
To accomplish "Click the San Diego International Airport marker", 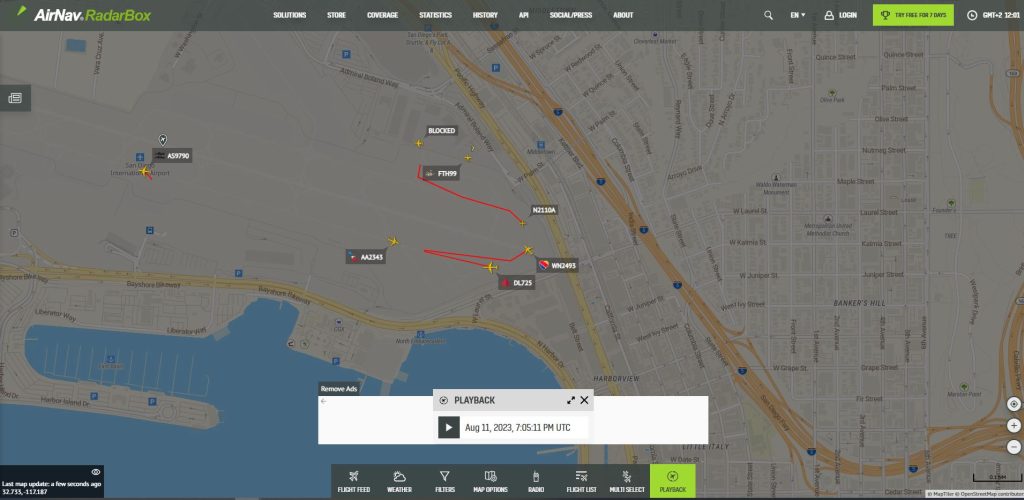I will 140,157.
